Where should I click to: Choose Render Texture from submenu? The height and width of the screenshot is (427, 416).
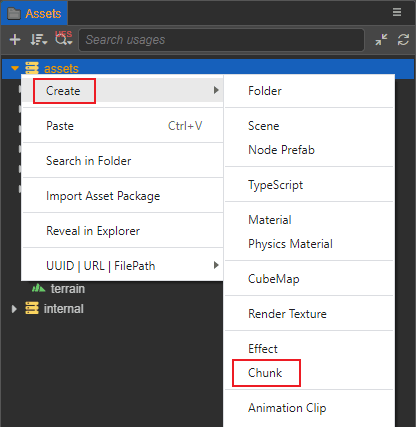287,314
